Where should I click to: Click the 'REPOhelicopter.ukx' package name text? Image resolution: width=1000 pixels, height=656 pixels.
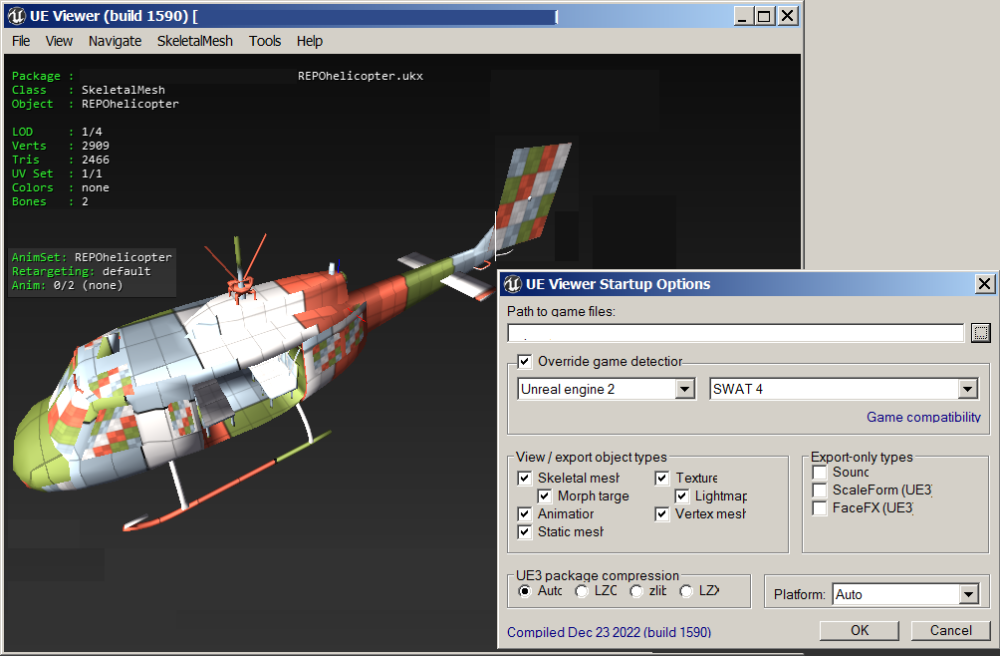tap(360, 76)
